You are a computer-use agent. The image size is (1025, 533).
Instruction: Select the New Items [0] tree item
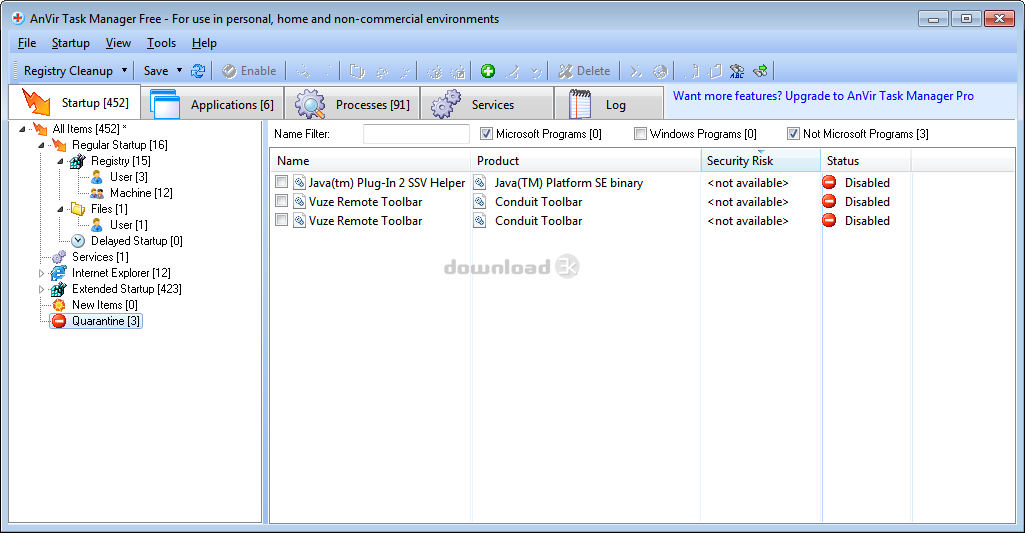[105, 305]
